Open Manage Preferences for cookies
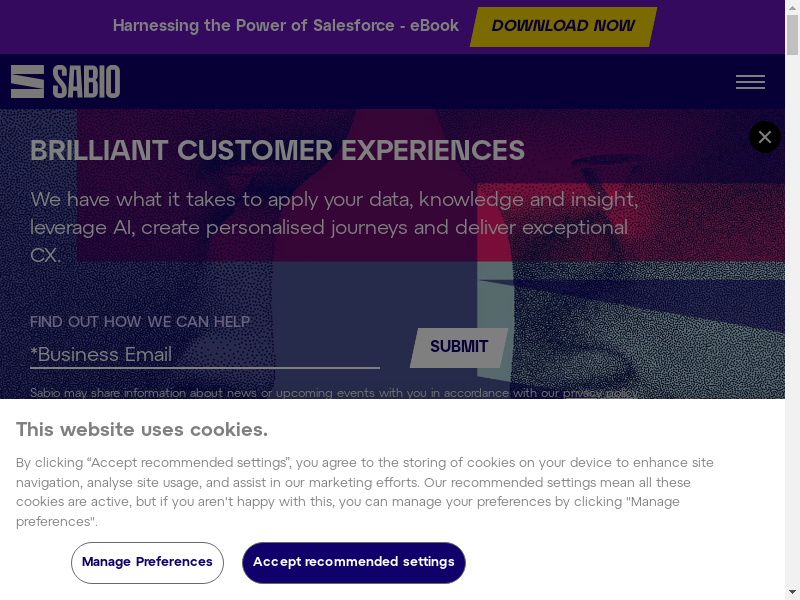 tap(147, 562)
